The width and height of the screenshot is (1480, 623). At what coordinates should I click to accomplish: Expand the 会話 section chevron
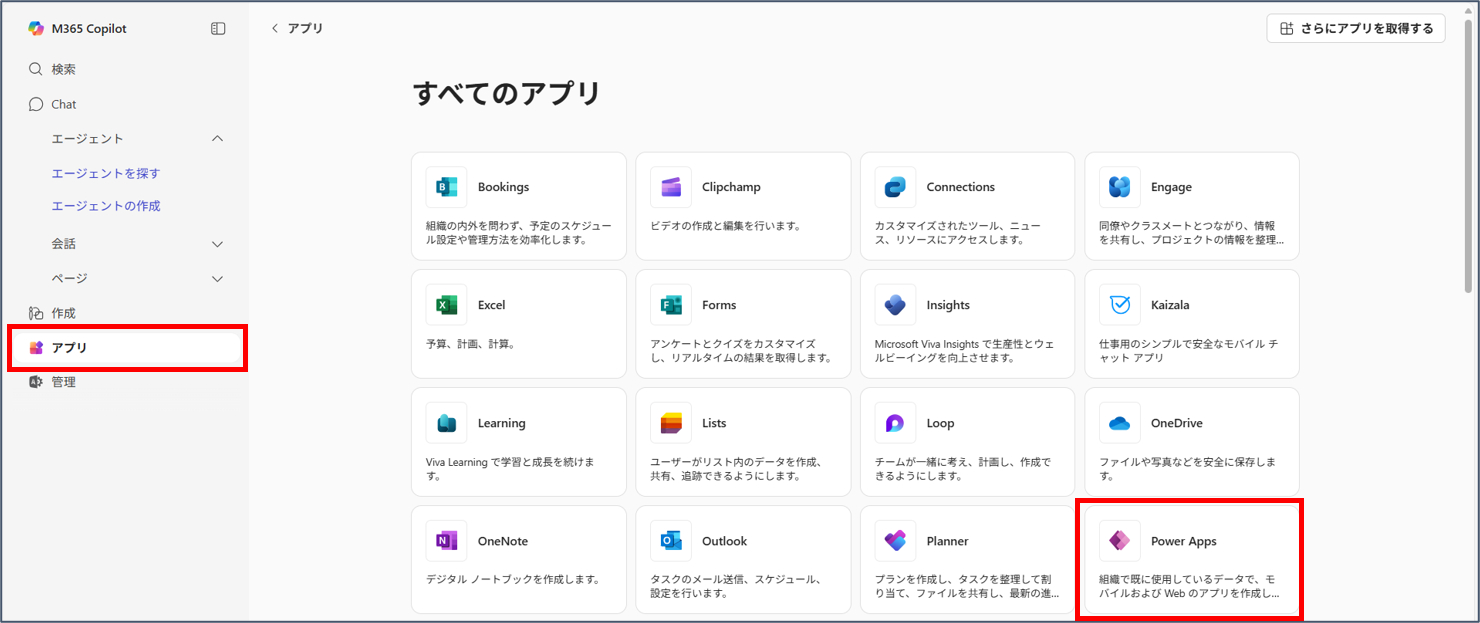pos(218,244)
